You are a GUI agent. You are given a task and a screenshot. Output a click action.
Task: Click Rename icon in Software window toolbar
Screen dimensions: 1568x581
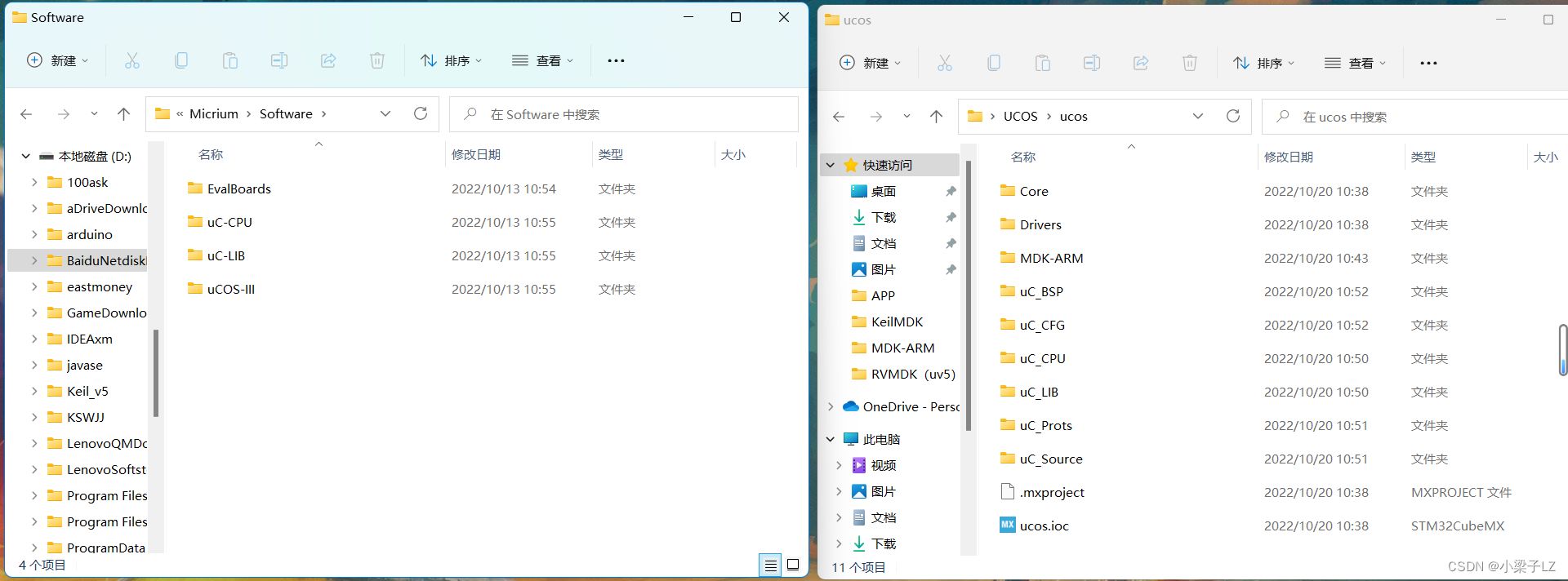coord(279,60)
